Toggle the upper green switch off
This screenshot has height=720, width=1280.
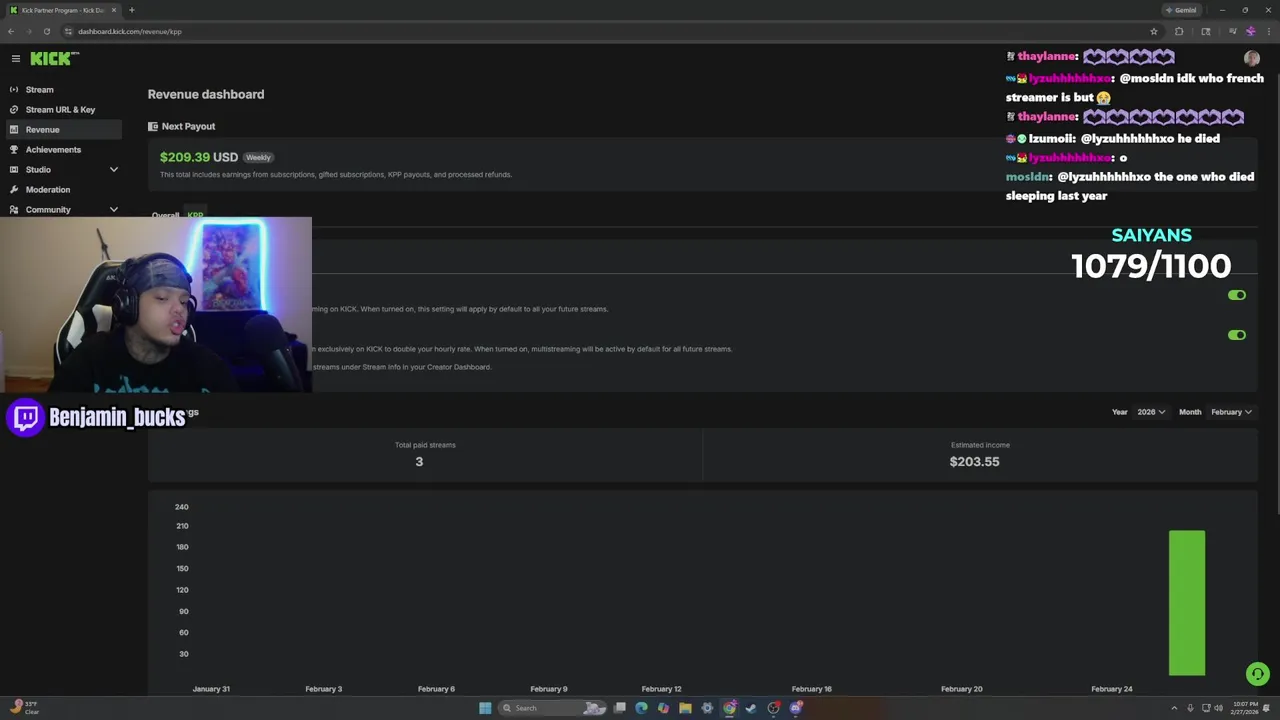[1237, 295]
